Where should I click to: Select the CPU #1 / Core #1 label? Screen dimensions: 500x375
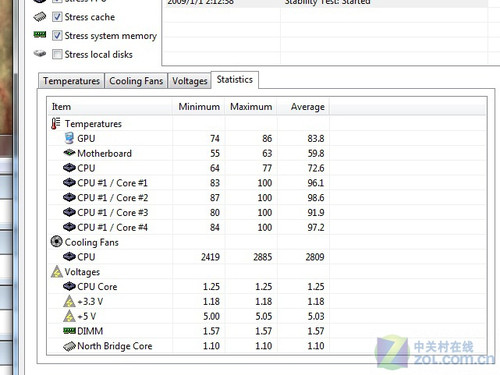(112, 183)
